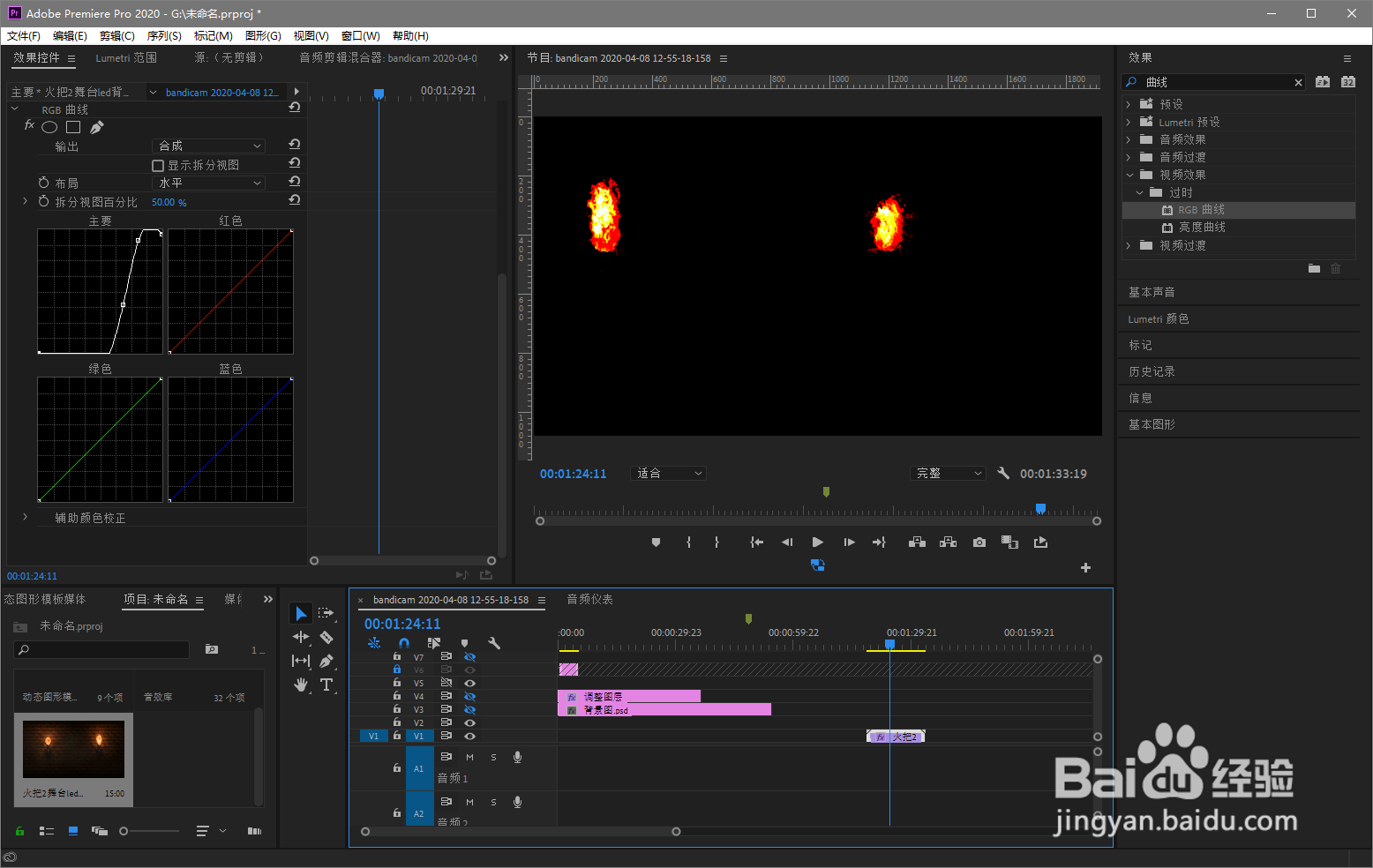Open the 序列(S) menu
Image resolution: width=1373 pixels, height=868 pixels.
pyautogui.click(x=164, y=35)
